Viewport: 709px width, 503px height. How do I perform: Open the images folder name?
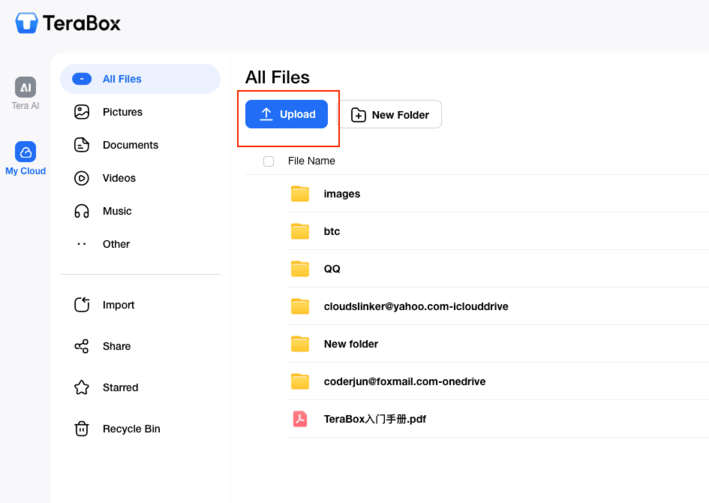pos(342,194)
